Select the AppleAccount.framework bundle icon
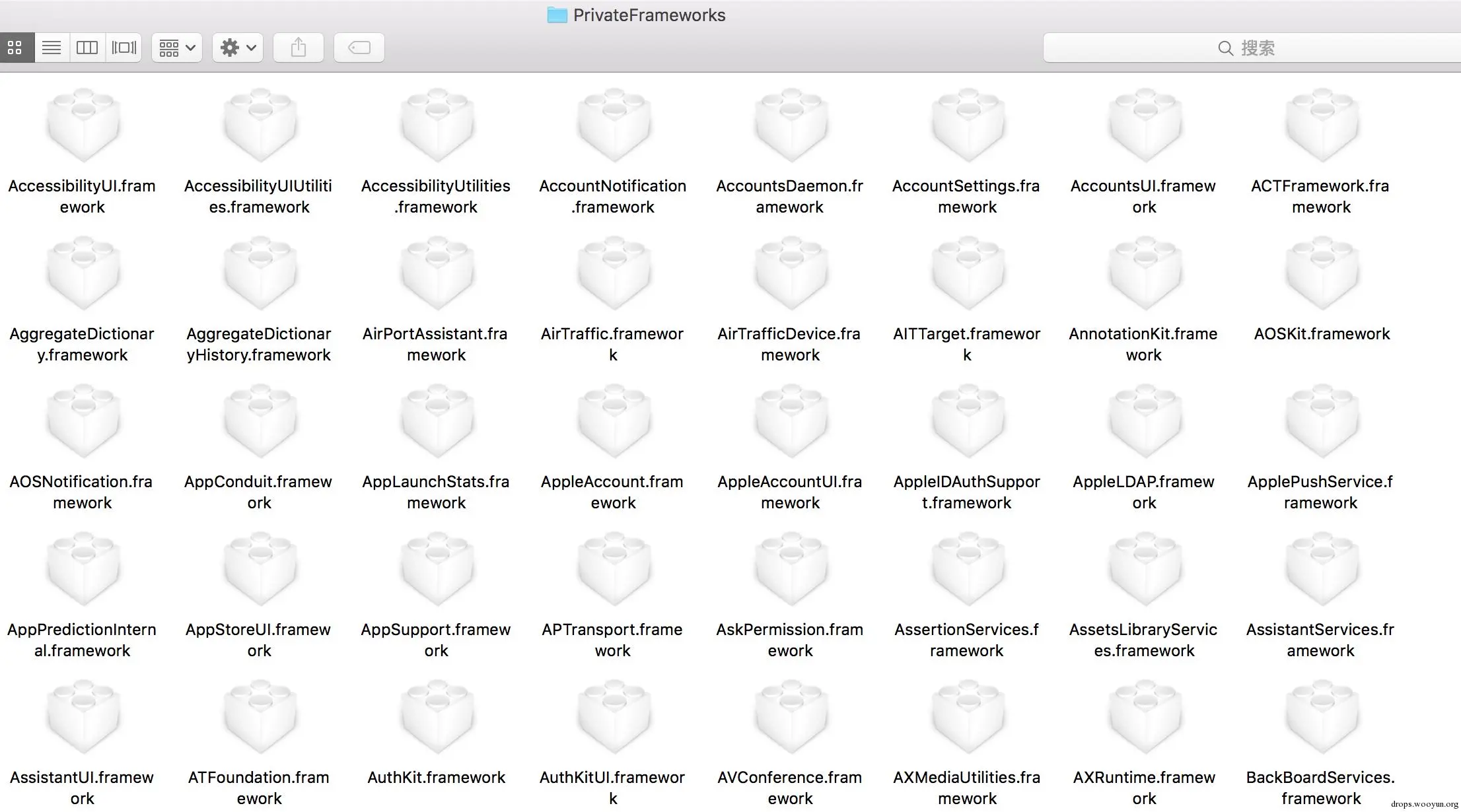This screenshot has width=1461, height=812. [x=613, y=421]
